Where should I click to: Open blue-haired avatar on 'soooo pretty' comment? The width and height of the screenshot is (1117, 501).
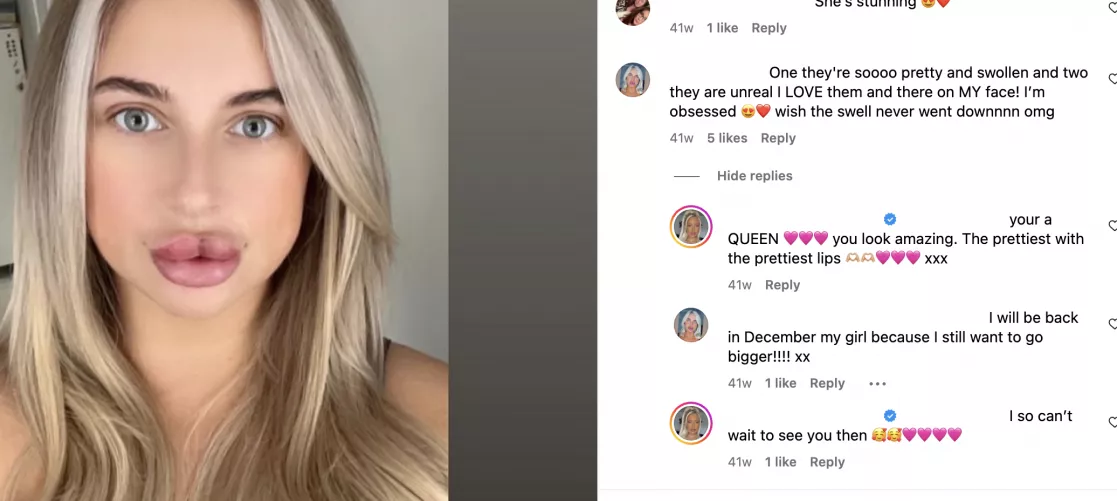click(x=633, y=80)
